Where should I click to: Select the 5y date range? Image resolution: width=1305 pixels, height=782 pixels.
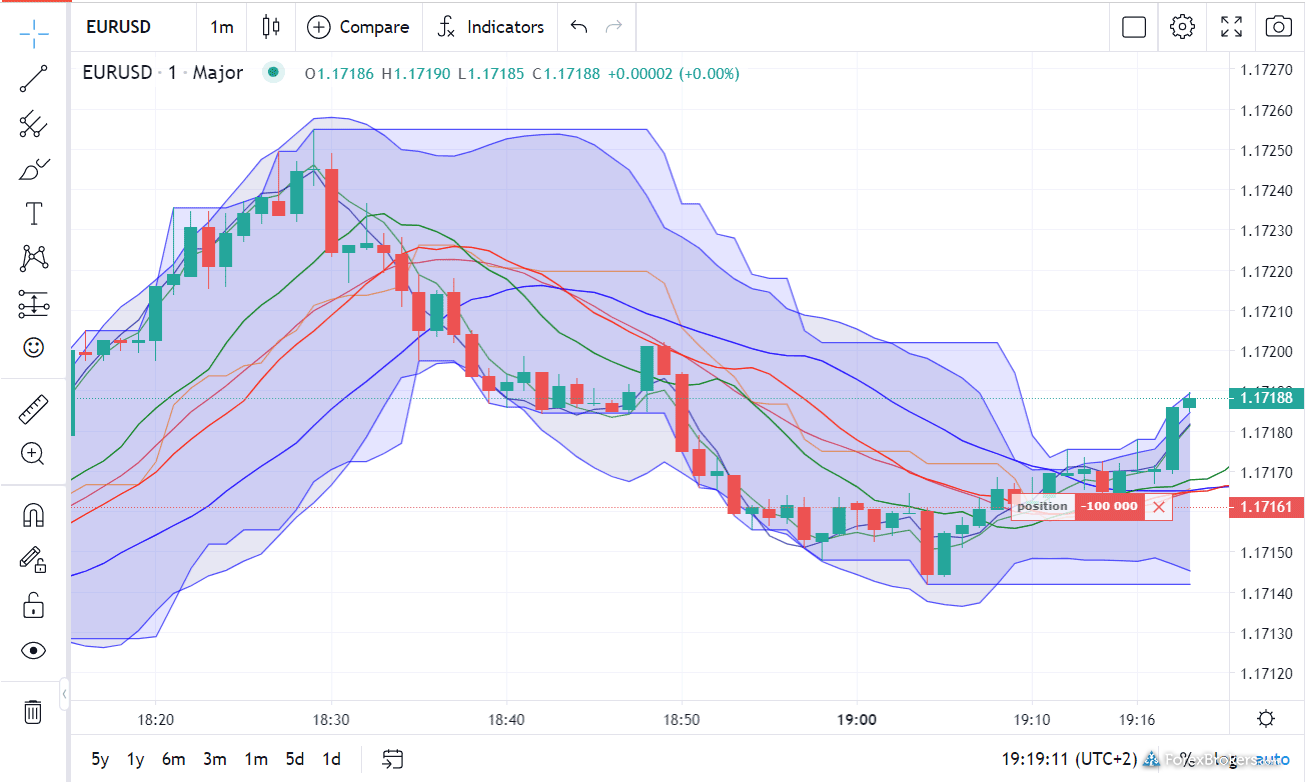[101, 759]
